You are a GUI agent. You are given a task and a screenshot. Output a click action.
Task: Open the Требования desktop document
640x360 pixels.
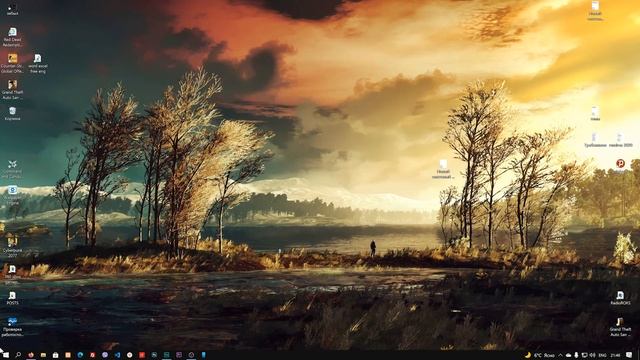[x=595, y=140]
